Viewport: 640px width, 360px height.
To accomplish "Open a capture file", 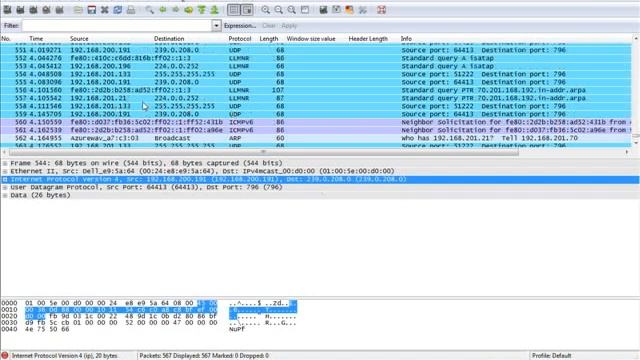I will point(78,10).
